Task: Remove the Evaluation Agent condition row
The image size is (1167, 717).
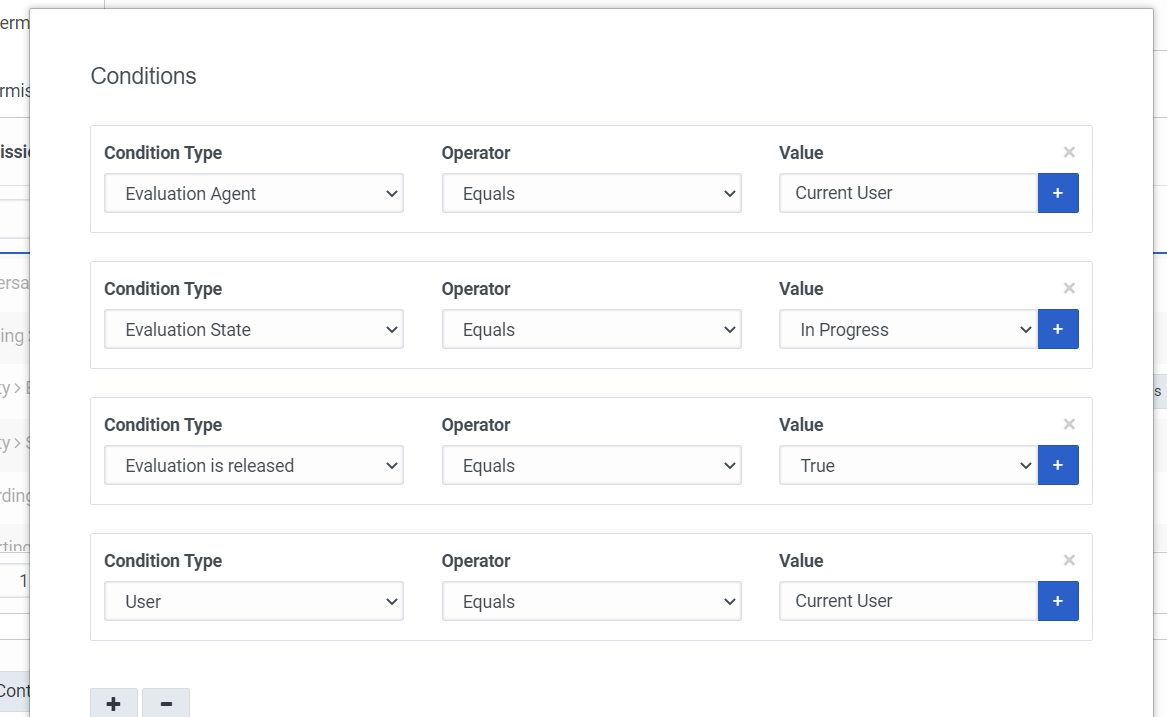Action: click(1069, 153)
